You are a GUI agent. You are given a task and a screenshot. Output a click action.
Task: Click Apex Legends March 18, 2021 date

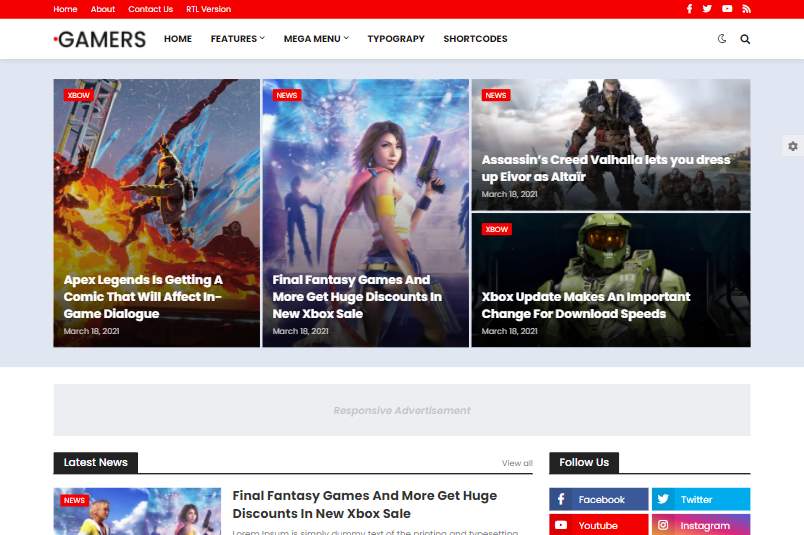click(x=91, y=331)
